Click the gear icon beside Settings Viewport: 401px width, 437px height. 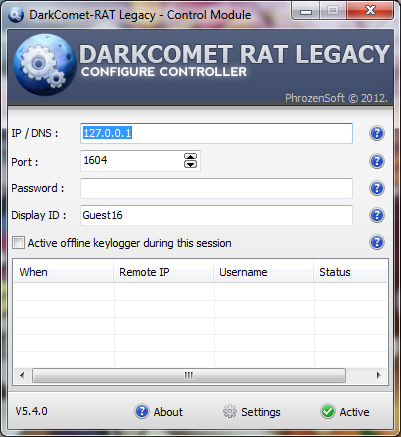(x=230, y=411)
